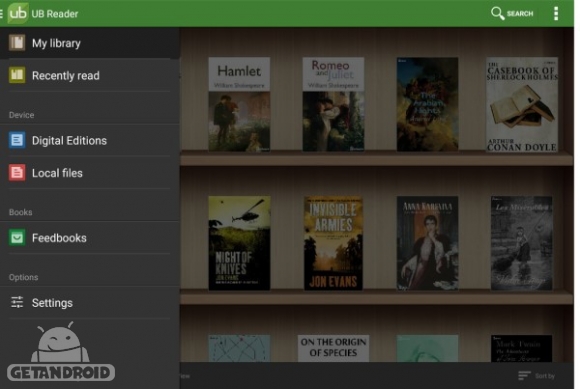Click UB Reader title text
The height and width of the screenshot is (389, 580).
[55, 14]
